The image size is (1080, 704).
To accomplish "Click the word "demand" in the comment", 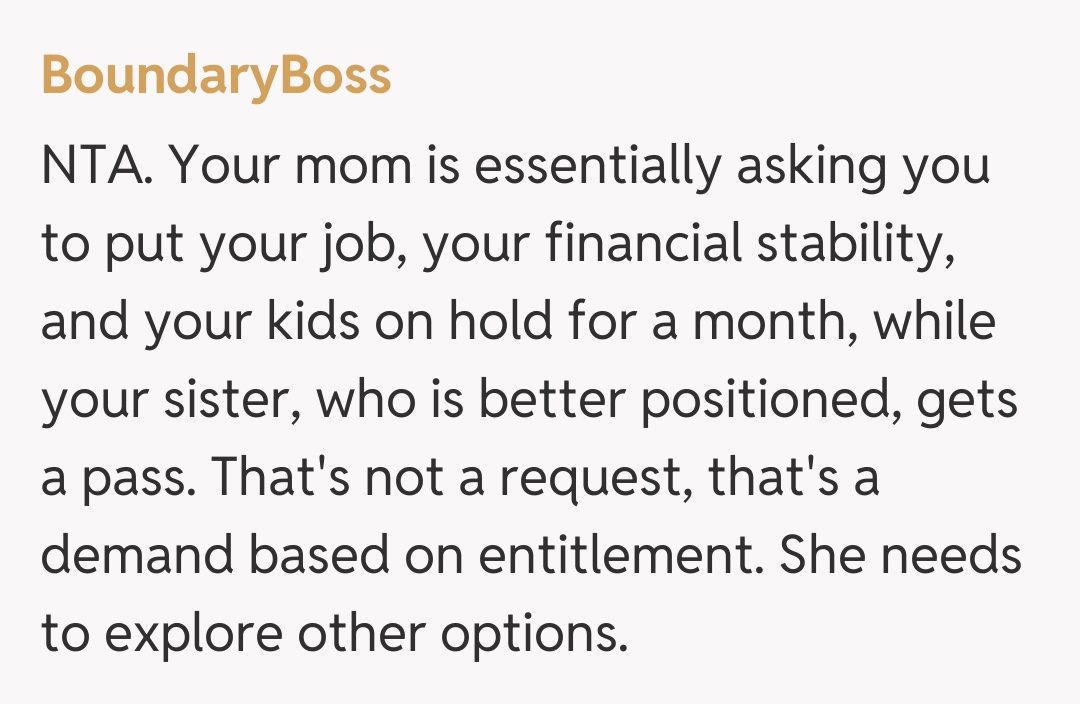I will point(138,557).
